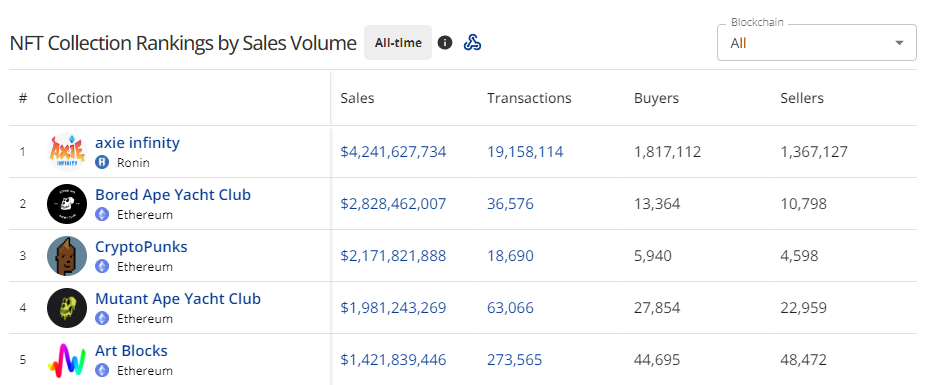Click the info icon beside All-time
The width and height of the screenshot is (925, 385).
[445, 42]
